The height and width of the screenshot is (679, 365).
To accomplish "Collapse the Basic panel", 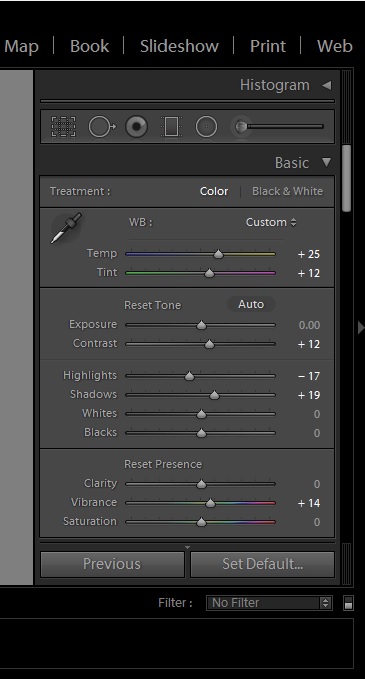I will pos(326,162).
